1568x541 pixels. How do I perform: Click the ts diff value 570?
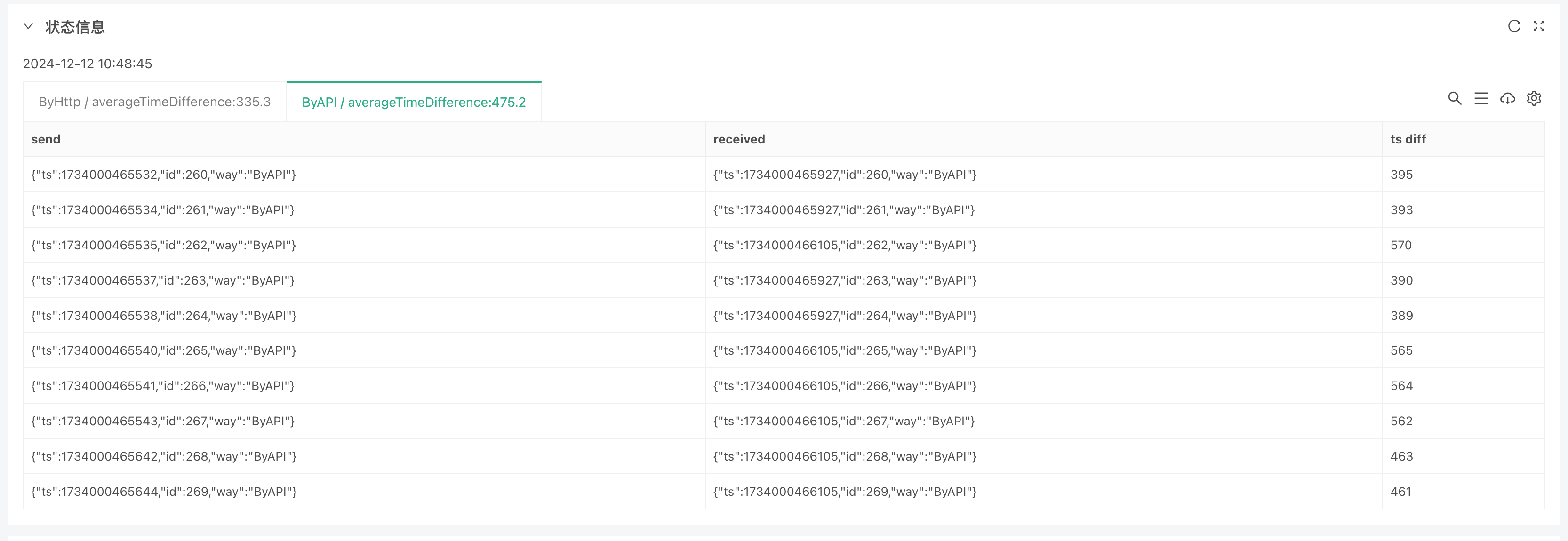[1400, 245]
